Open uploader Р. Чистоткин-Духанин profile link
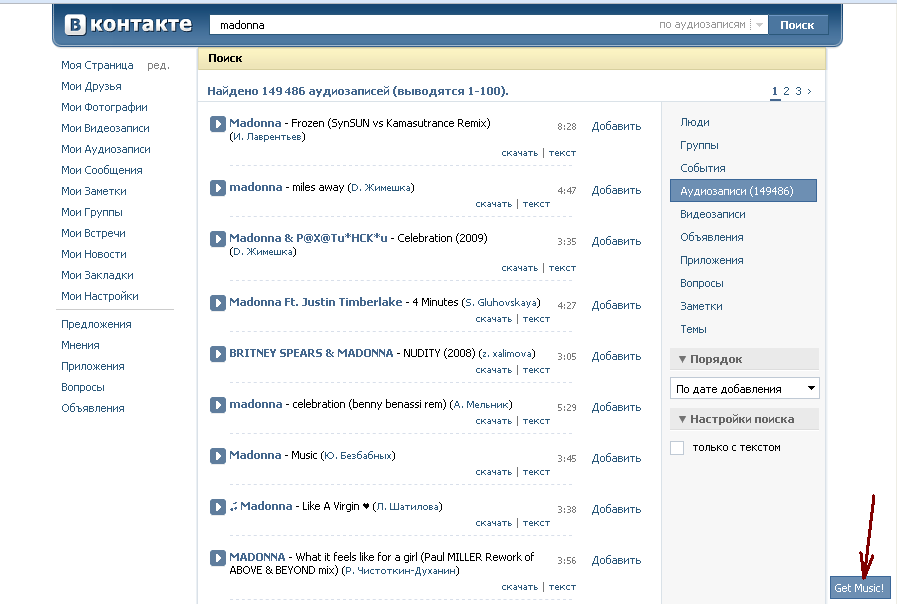 [401, 571]
